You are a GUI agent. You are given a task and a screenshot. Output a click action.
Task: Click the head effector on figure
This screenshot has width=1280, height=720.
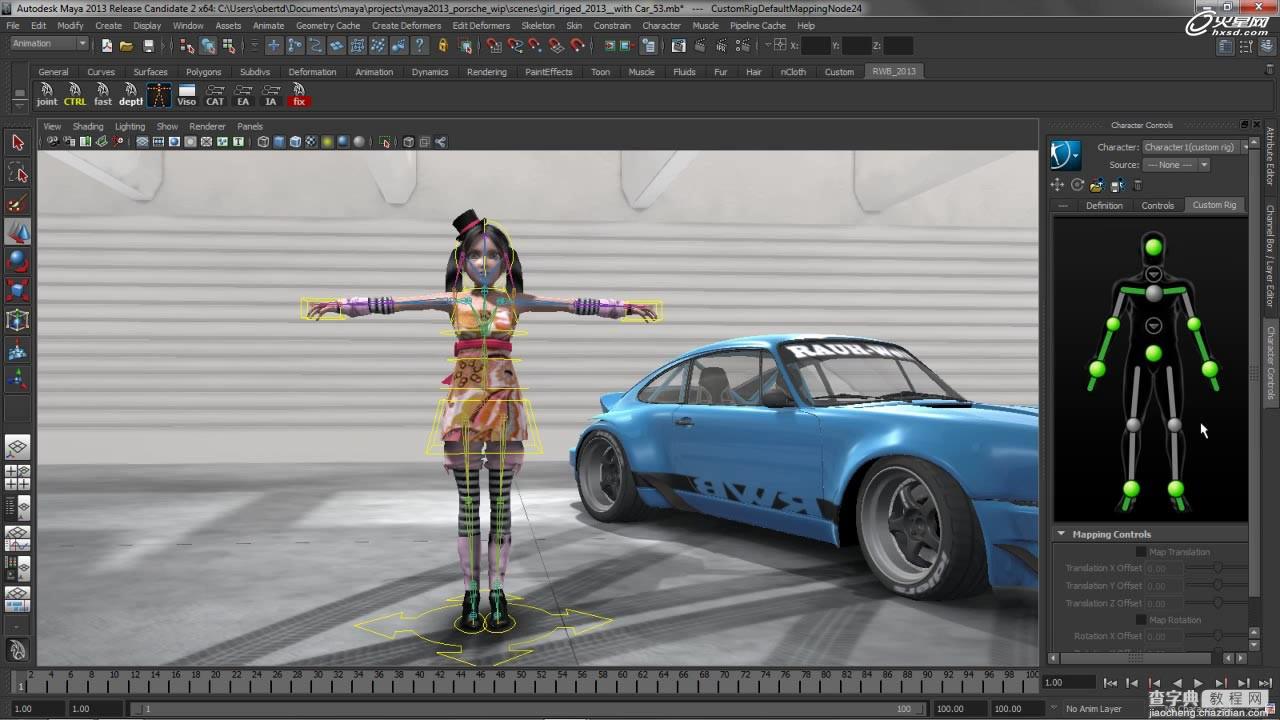(x=1153, y=246)
